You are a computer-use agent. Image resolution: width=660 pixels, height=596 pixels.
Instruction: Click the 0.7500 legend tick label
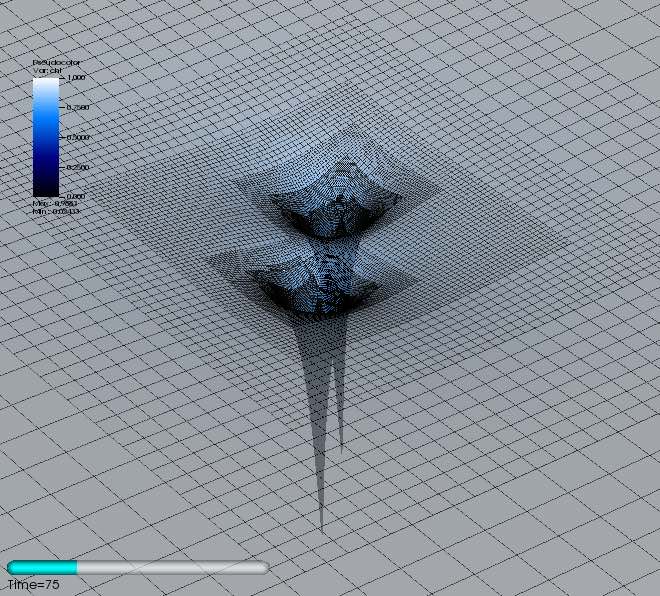[x=78, y=107]
